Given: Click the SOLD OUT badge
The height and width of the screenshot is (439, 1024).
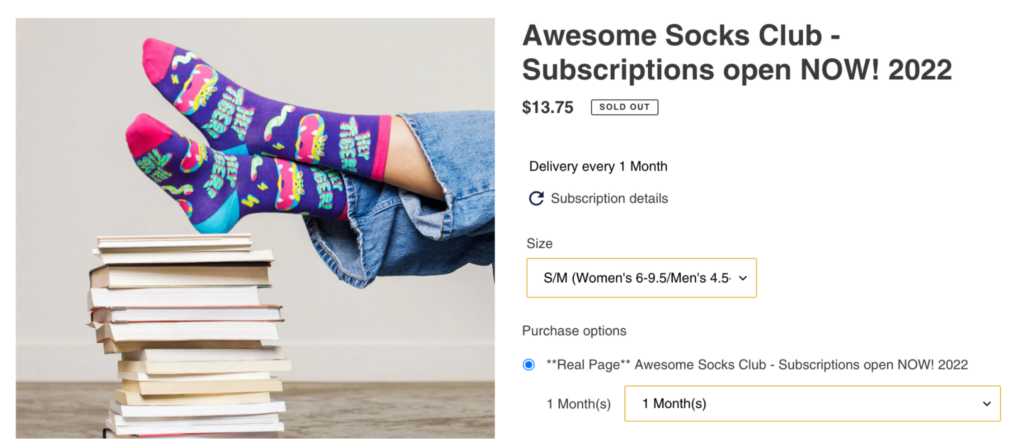Looking at the screenshot, I should point(624,107).
